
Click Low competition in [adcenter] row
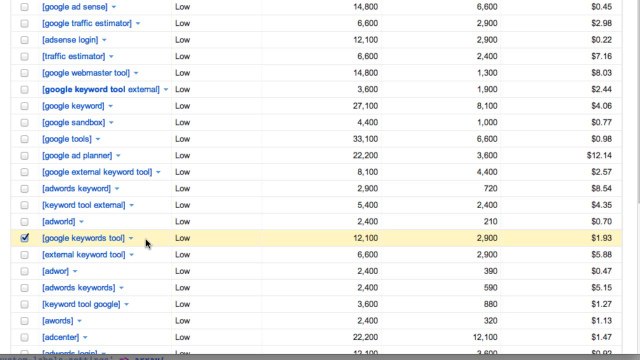(182, 337)
